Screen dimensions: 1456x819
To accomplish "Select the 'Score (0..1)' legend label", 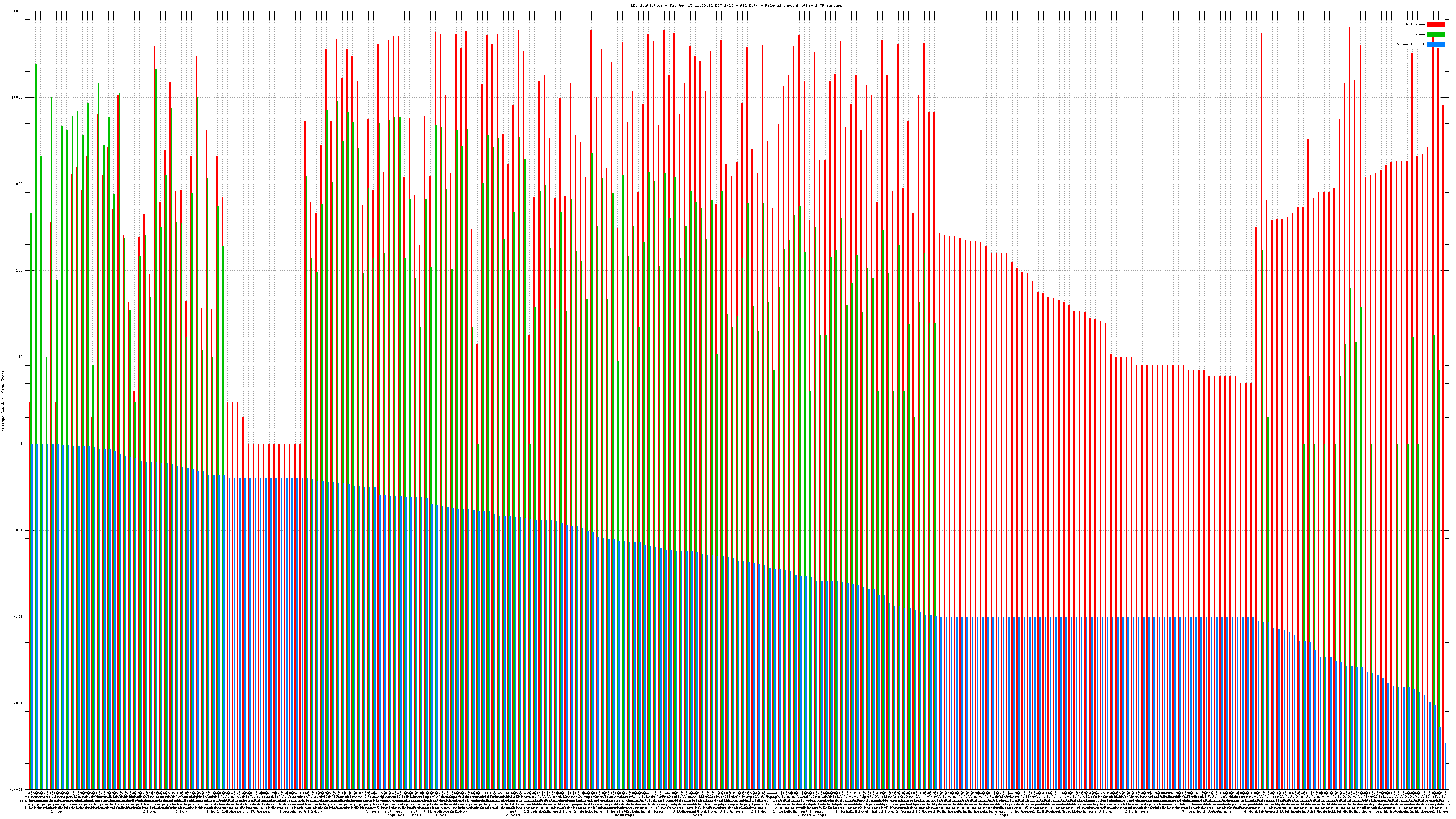I will coord(1410,44).
